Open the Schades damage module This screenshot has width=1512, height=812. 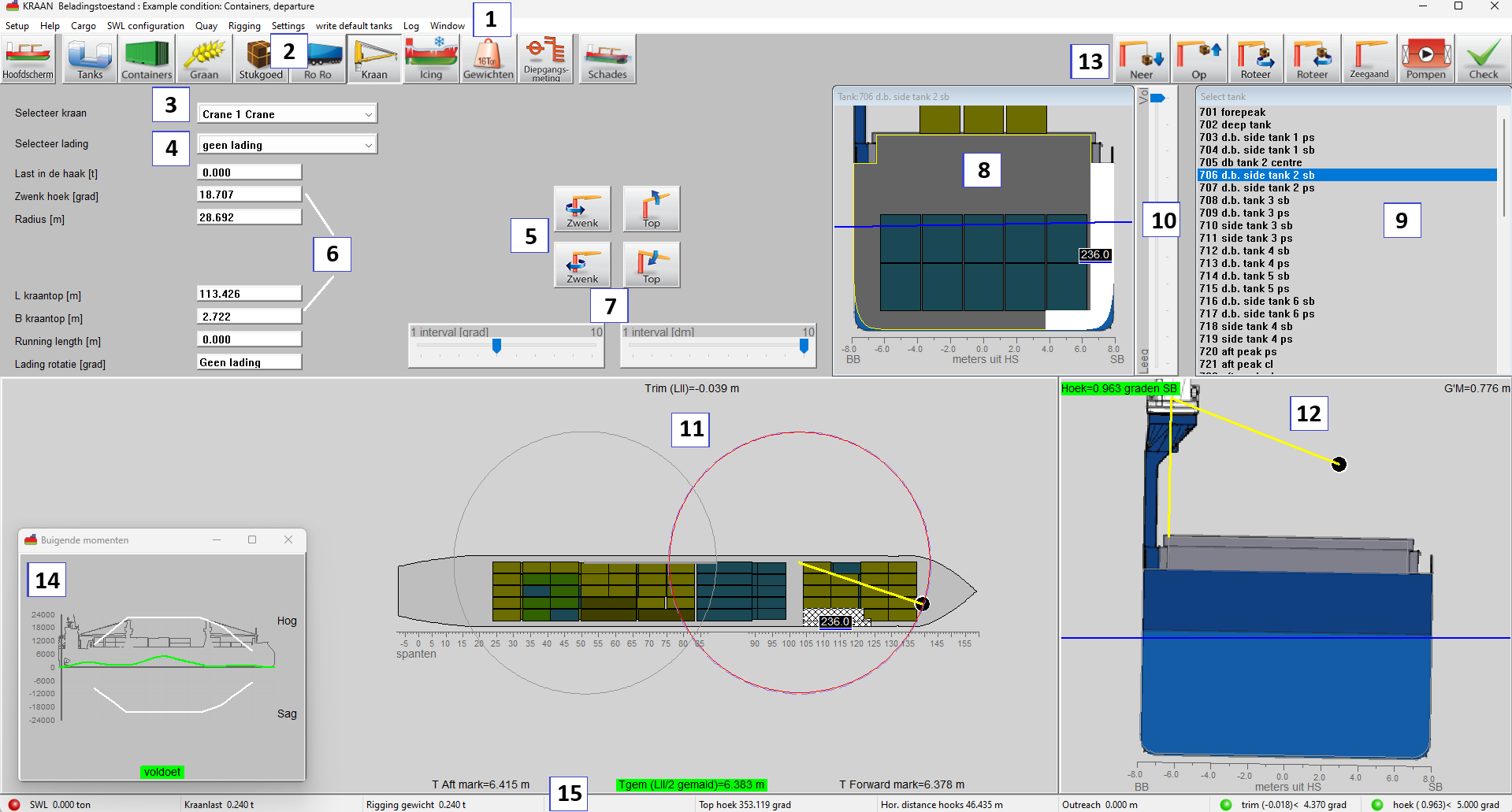(607, 59)
